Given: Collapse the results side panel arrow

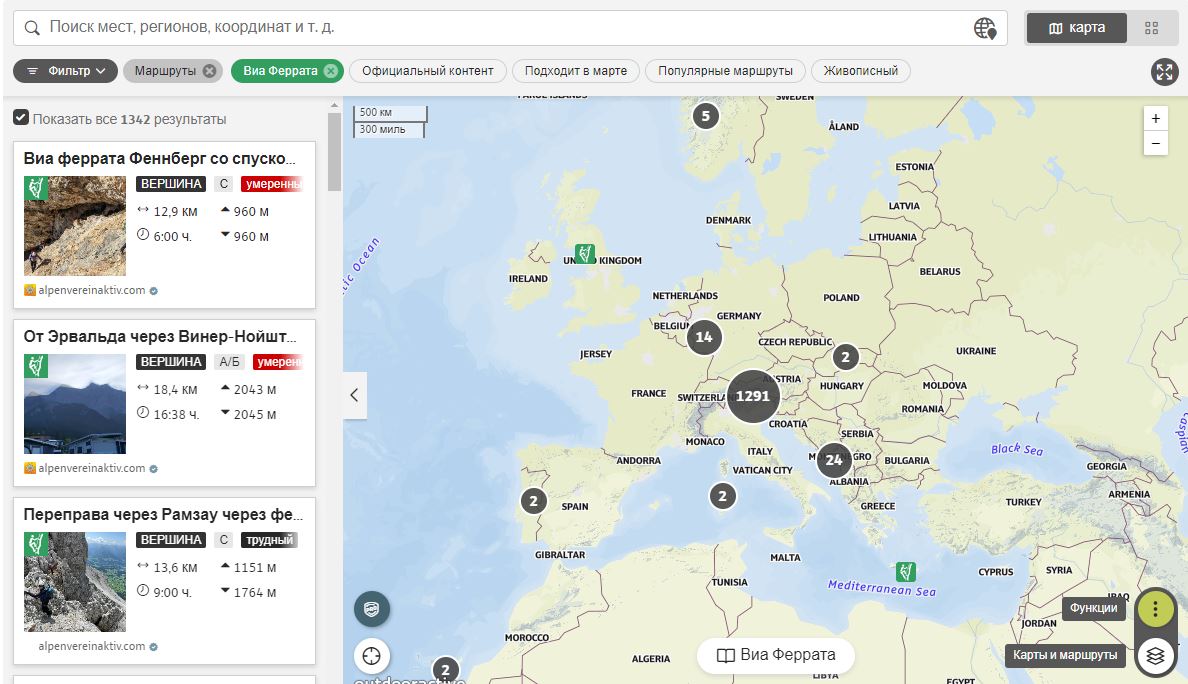Looking at the screenshot, I should coord(354,395).
